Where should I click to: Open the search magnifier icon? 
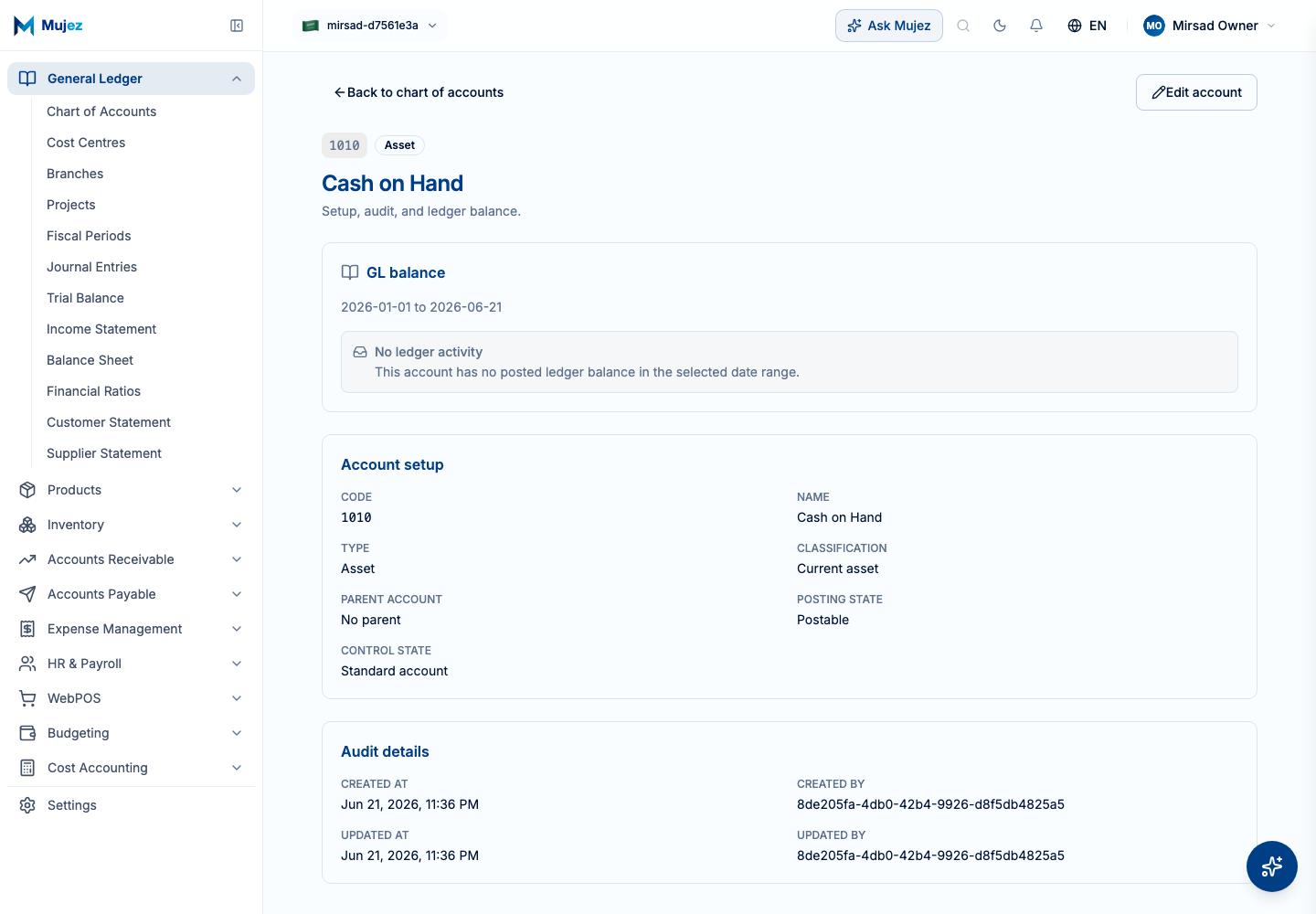(963, 26)
